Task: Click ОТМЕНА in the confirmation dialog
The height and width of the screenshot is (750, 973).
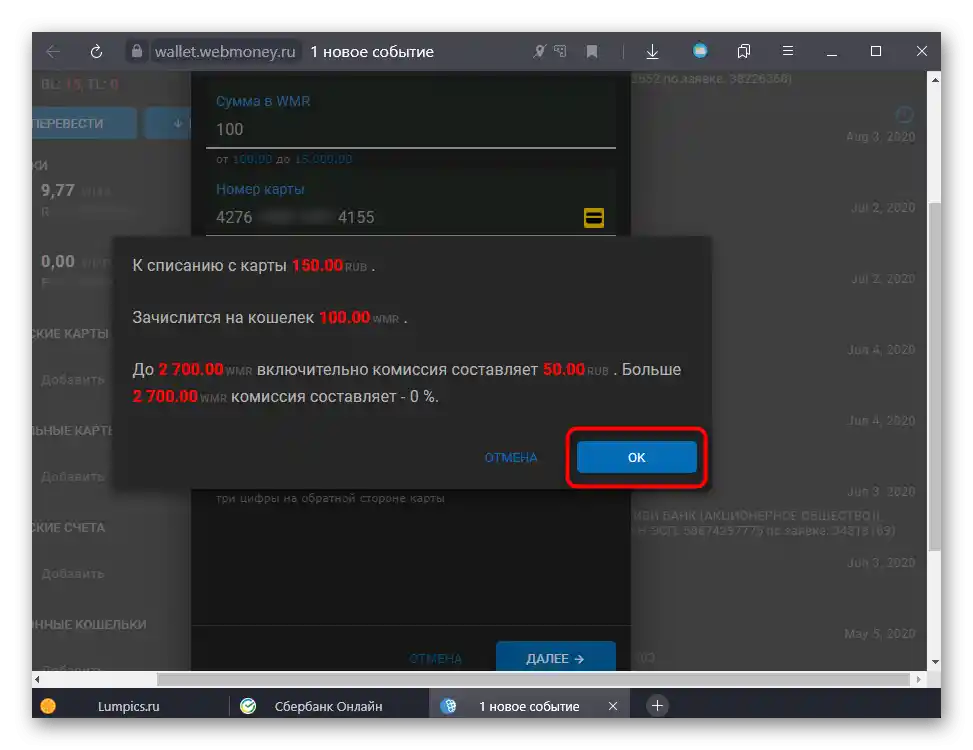Action: coord(511,458)
